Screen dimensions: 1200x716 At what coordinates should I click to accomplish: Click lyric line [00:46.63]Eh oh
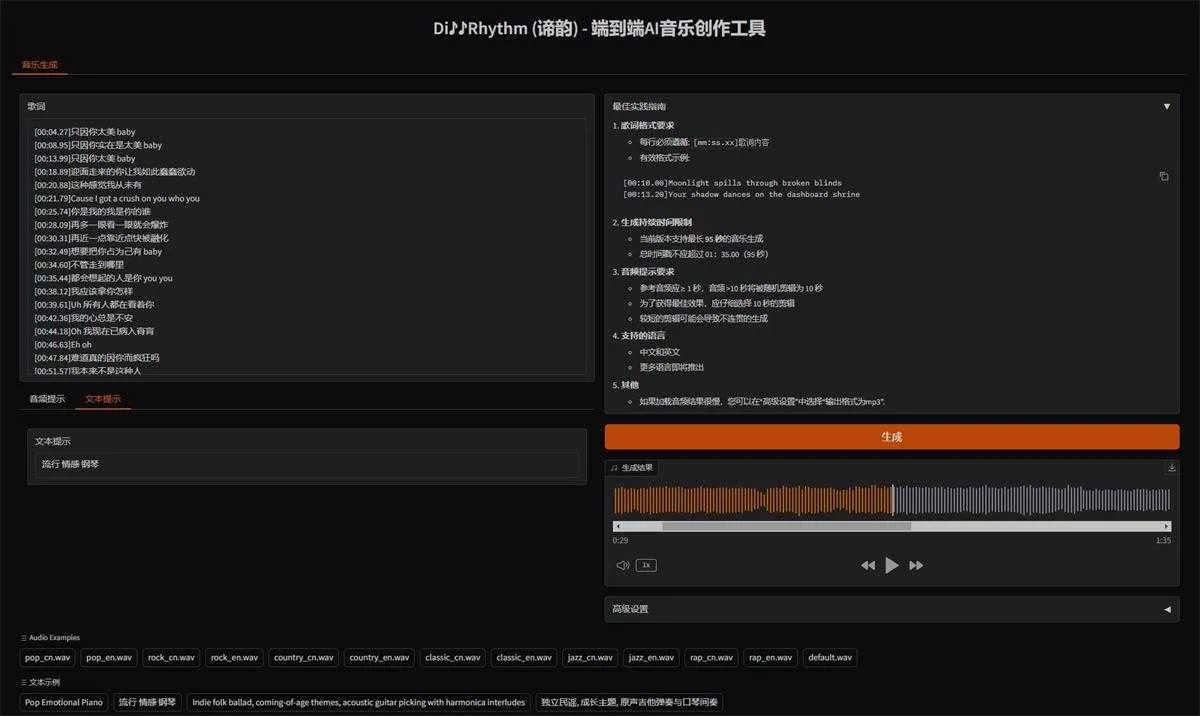(x=63, y=344)
